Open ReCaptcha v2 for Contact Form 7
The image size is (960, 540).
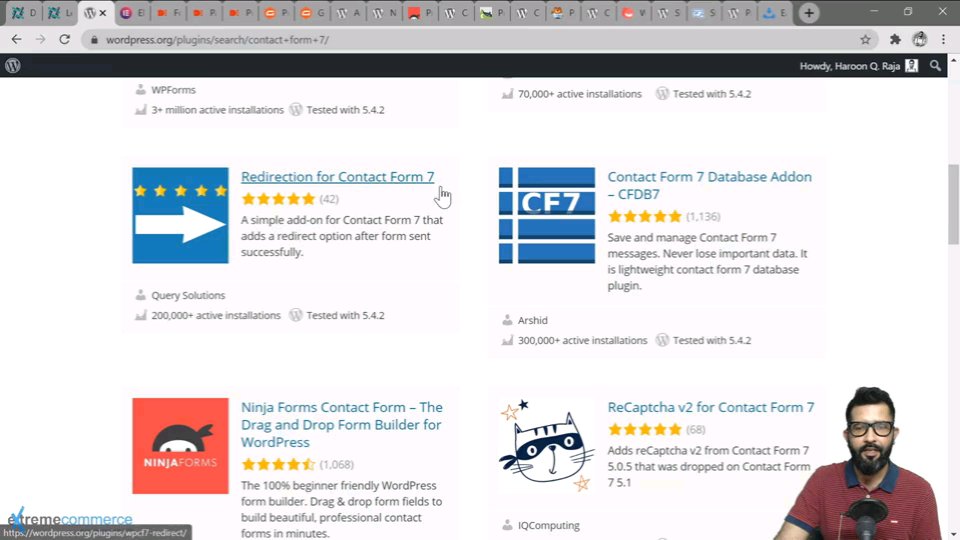pos(711,407)
